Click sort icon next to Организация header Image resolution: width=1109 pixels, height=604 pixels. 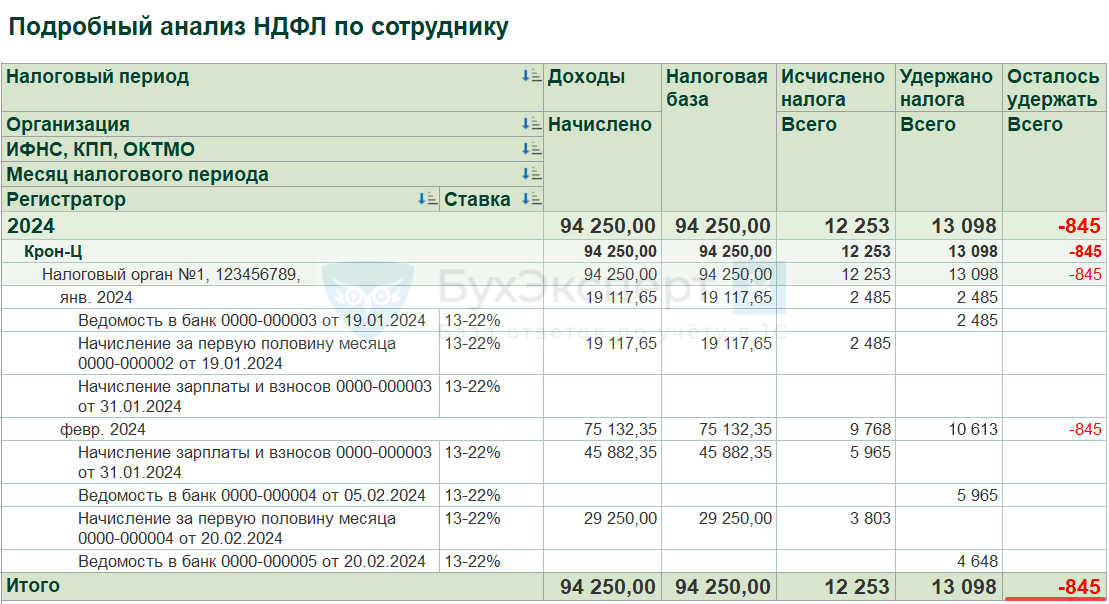531,124
